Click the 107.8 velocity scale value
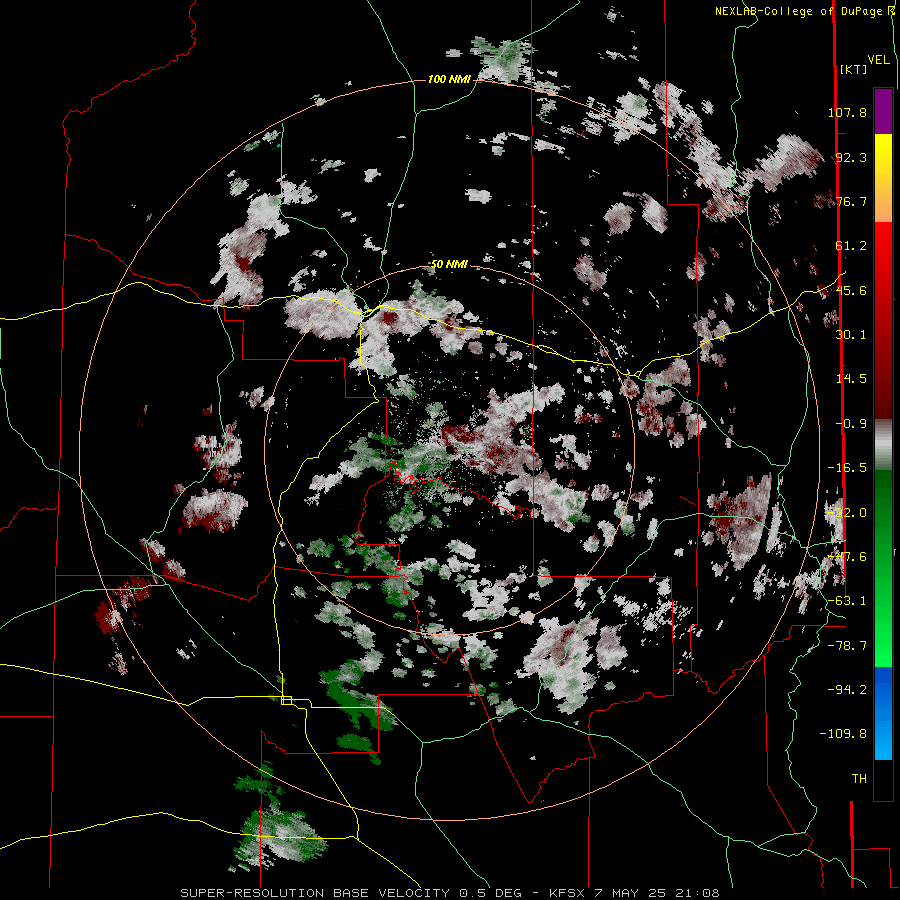The height and width of the screenshot is (900, 900). pos(847,112)
